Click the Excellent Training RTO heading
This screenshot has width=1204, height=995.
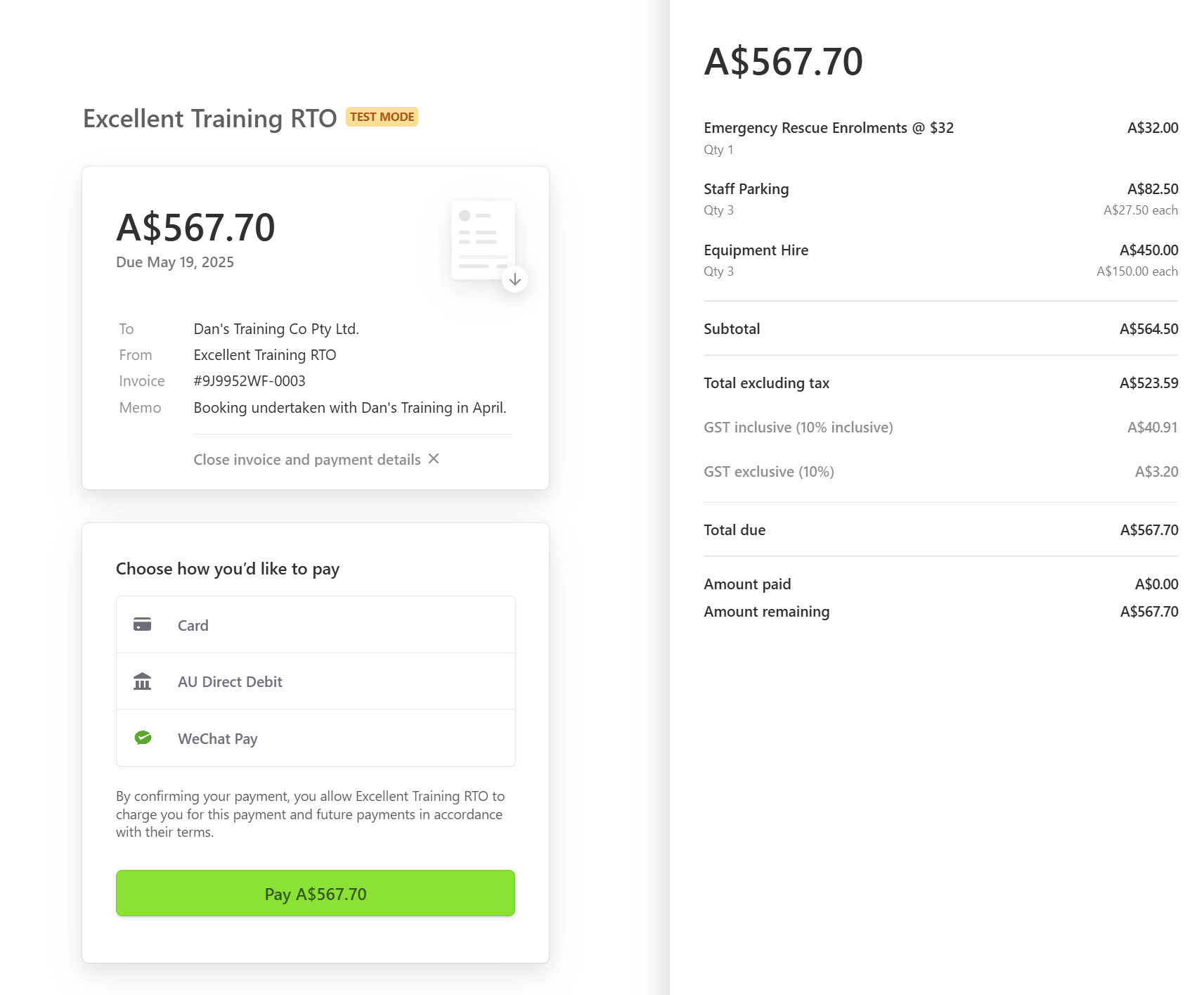pyautogui.click(x=210, y=119)
